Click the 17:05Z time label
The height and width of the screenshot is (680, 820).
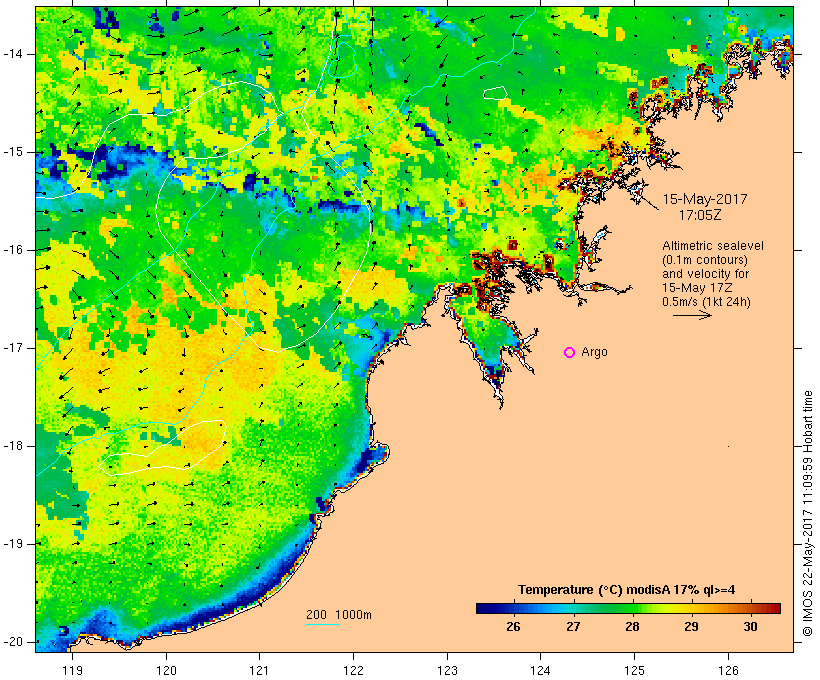(700, 215)
